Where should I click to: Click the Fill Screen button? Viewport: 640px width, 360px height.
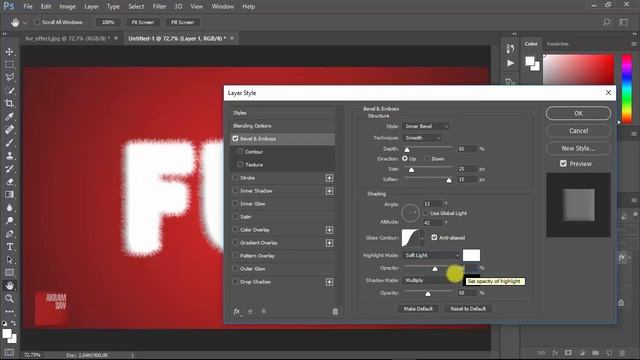(182, 22)
